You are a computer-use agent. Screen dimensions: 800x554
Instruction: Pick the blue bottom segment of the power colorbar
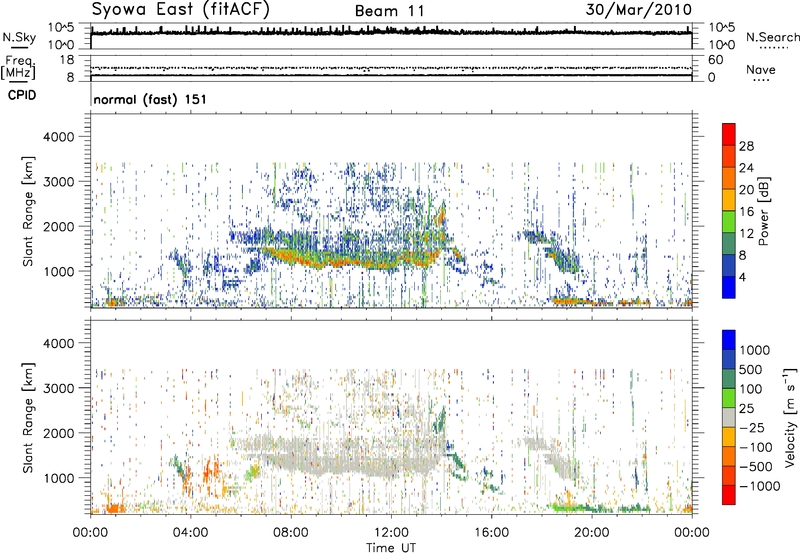point(729,287)
